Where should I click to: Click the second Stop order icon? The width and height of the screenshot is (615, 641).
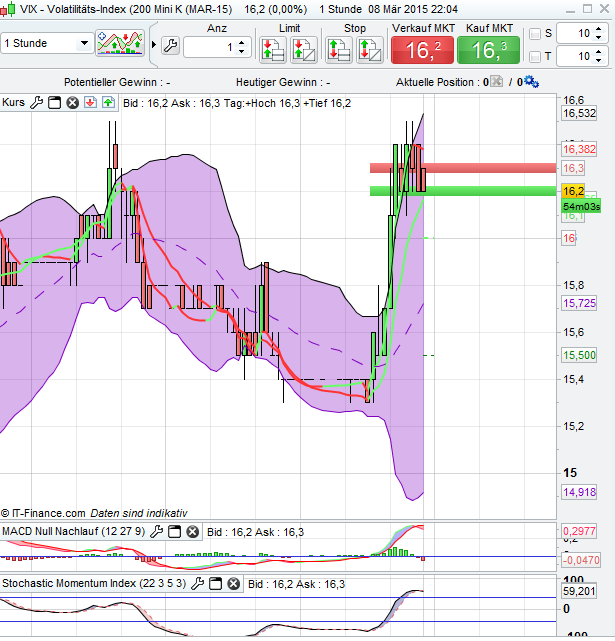coord(370,50)
